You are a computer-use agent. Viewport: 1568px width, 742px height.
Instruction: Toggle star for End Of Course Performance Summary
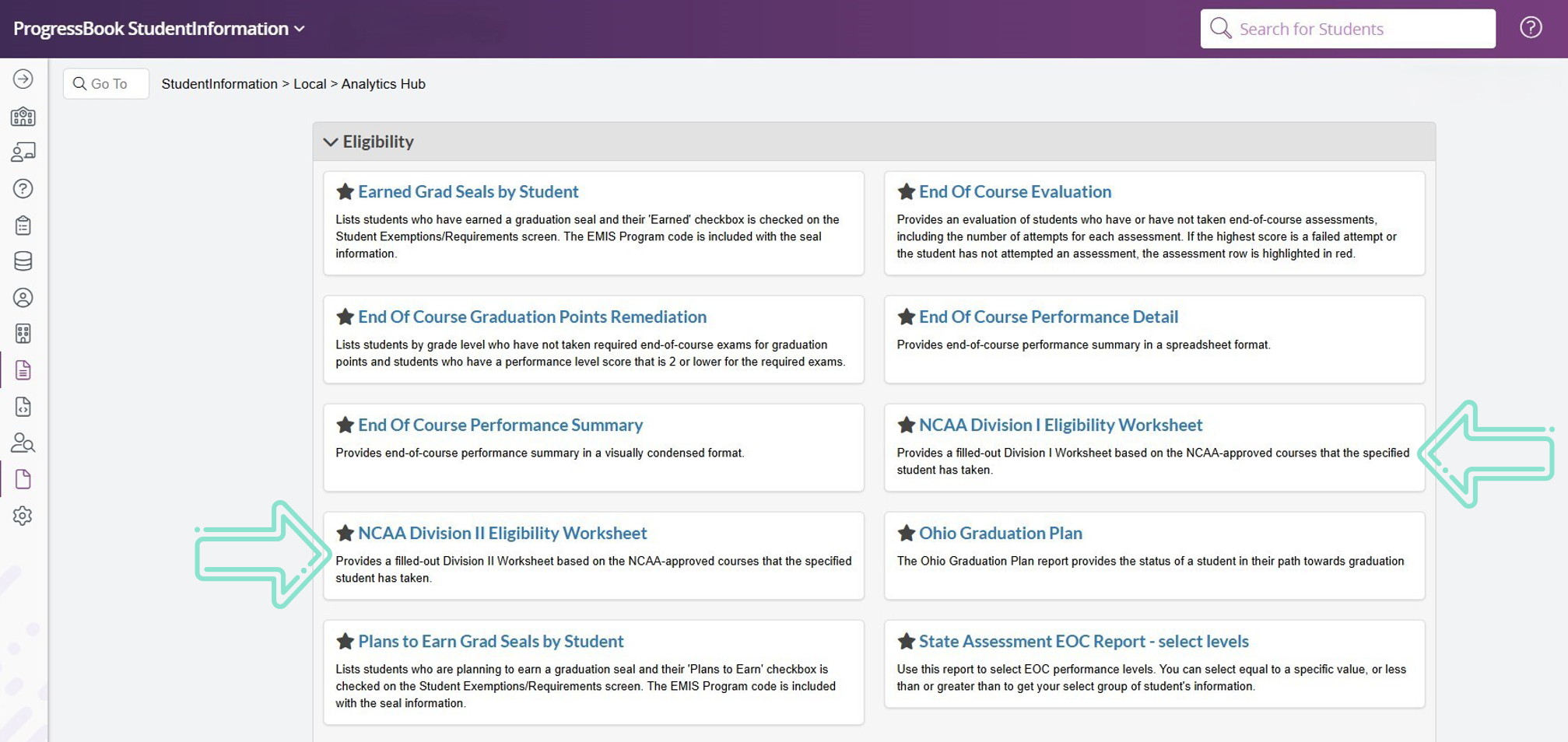tap(345, 425)
